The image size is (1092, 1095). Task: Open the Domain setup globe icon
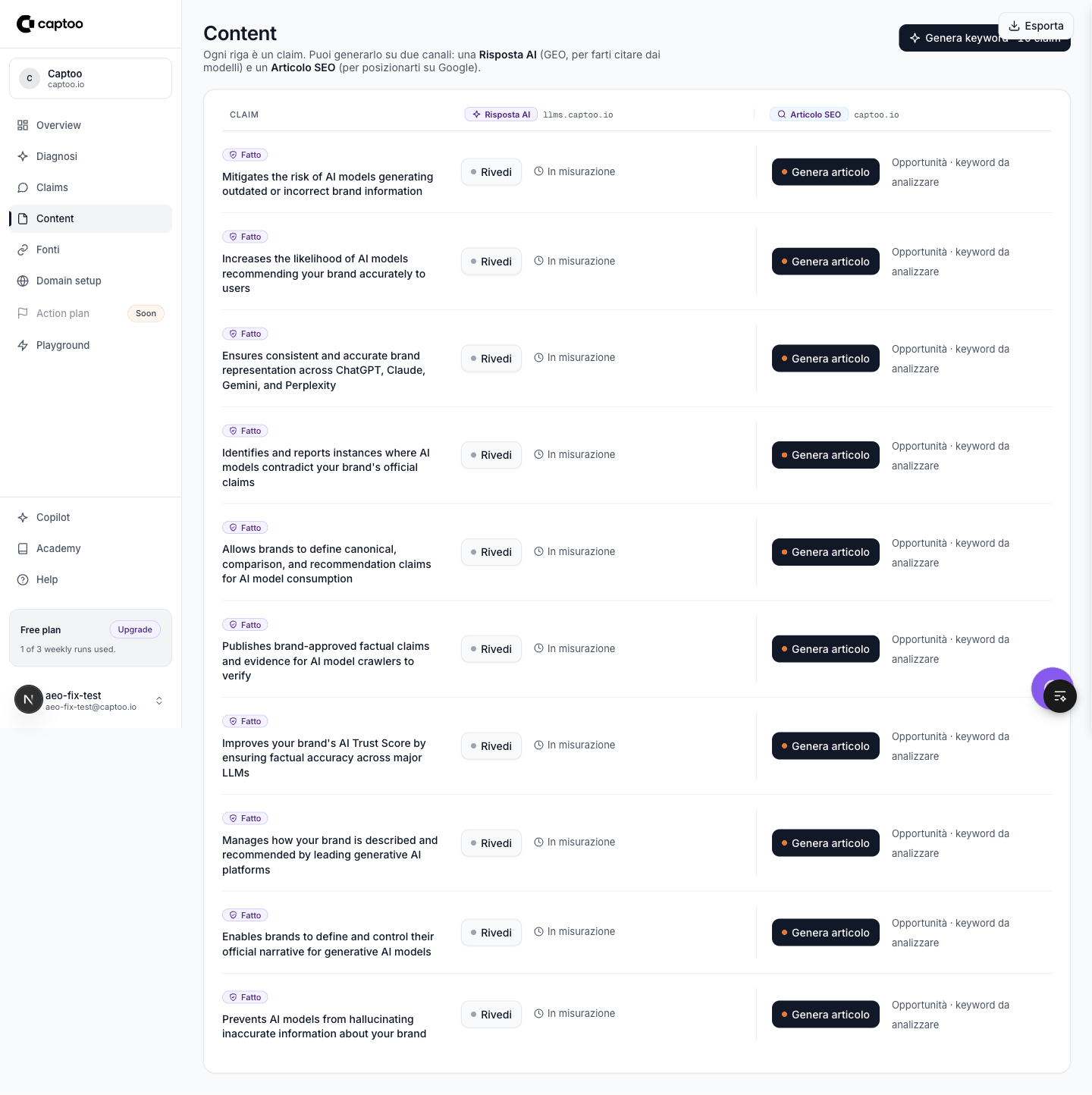point(23,281)
